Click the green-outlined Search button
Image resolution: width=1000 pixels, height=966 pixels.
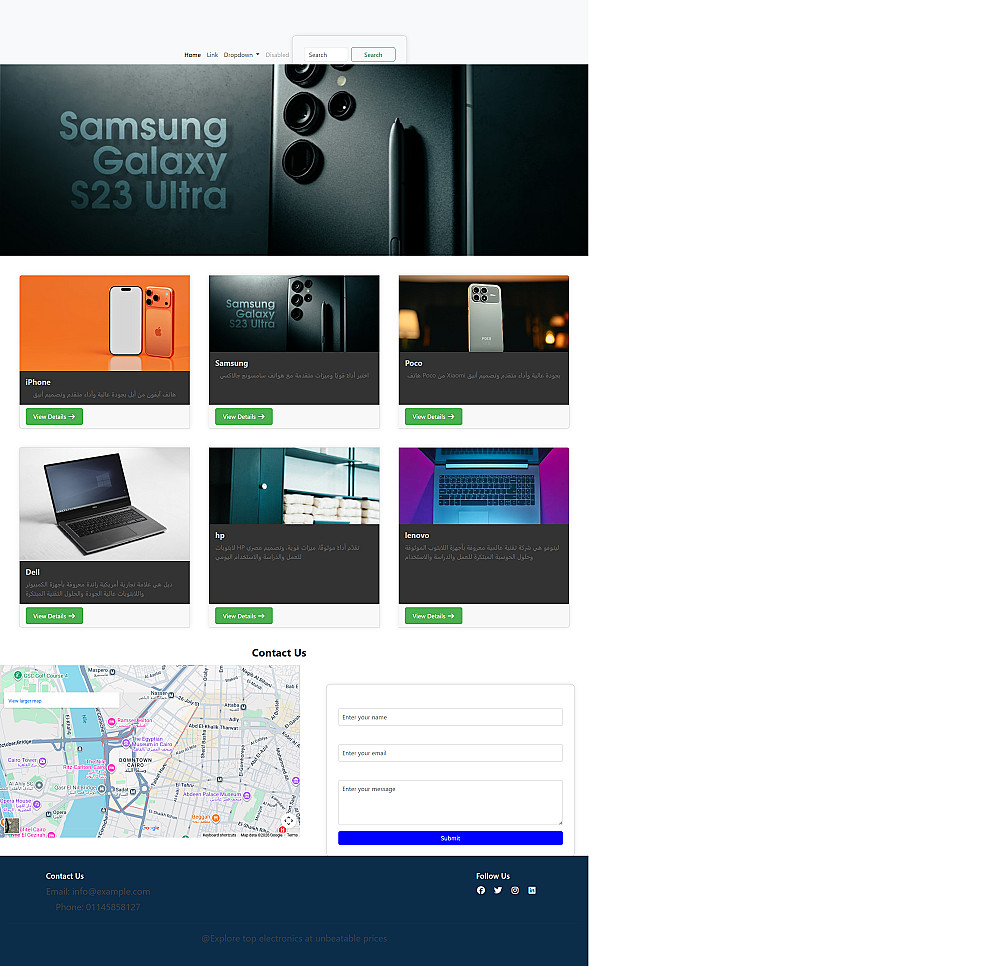coord(373,55)
